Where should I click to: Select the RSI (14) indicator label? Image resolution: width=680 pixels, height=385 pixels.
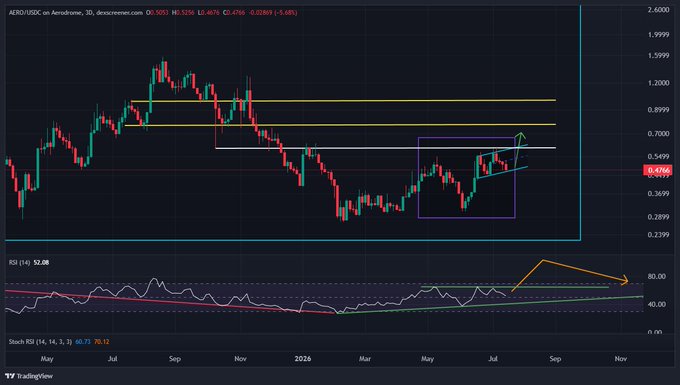click(20, 262)
